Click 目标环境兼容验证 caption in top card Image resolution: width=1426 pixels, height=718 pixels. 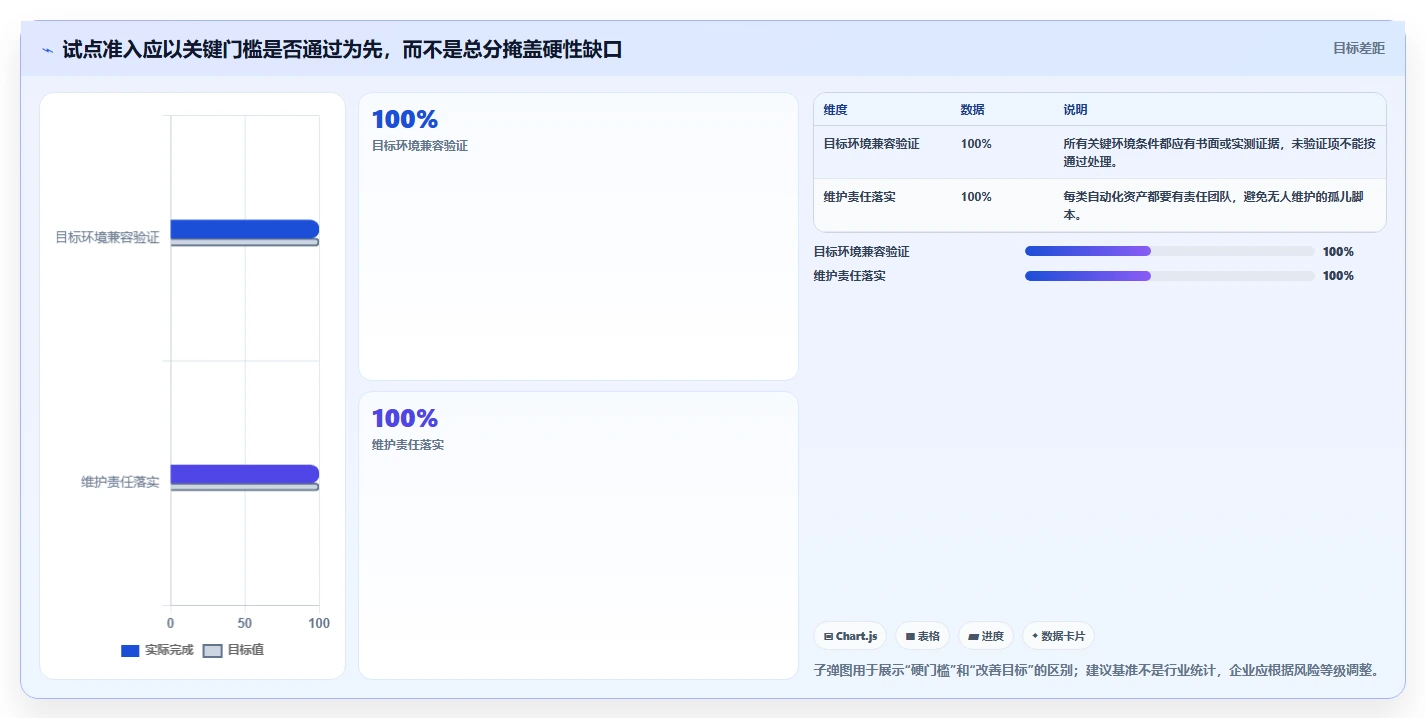tap(420, 145)
